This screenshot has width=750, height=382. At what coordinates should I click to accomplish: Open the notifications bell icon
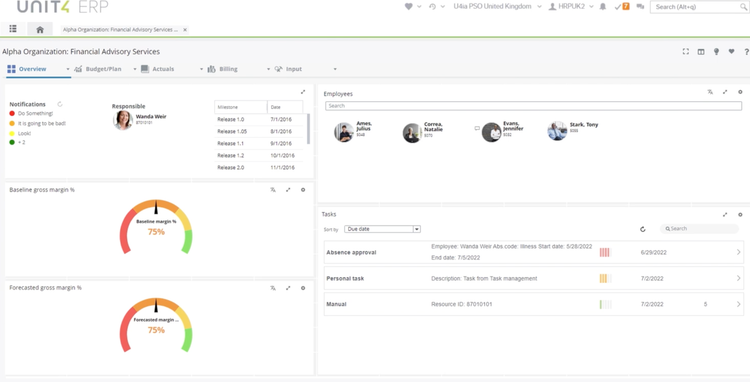603,7
